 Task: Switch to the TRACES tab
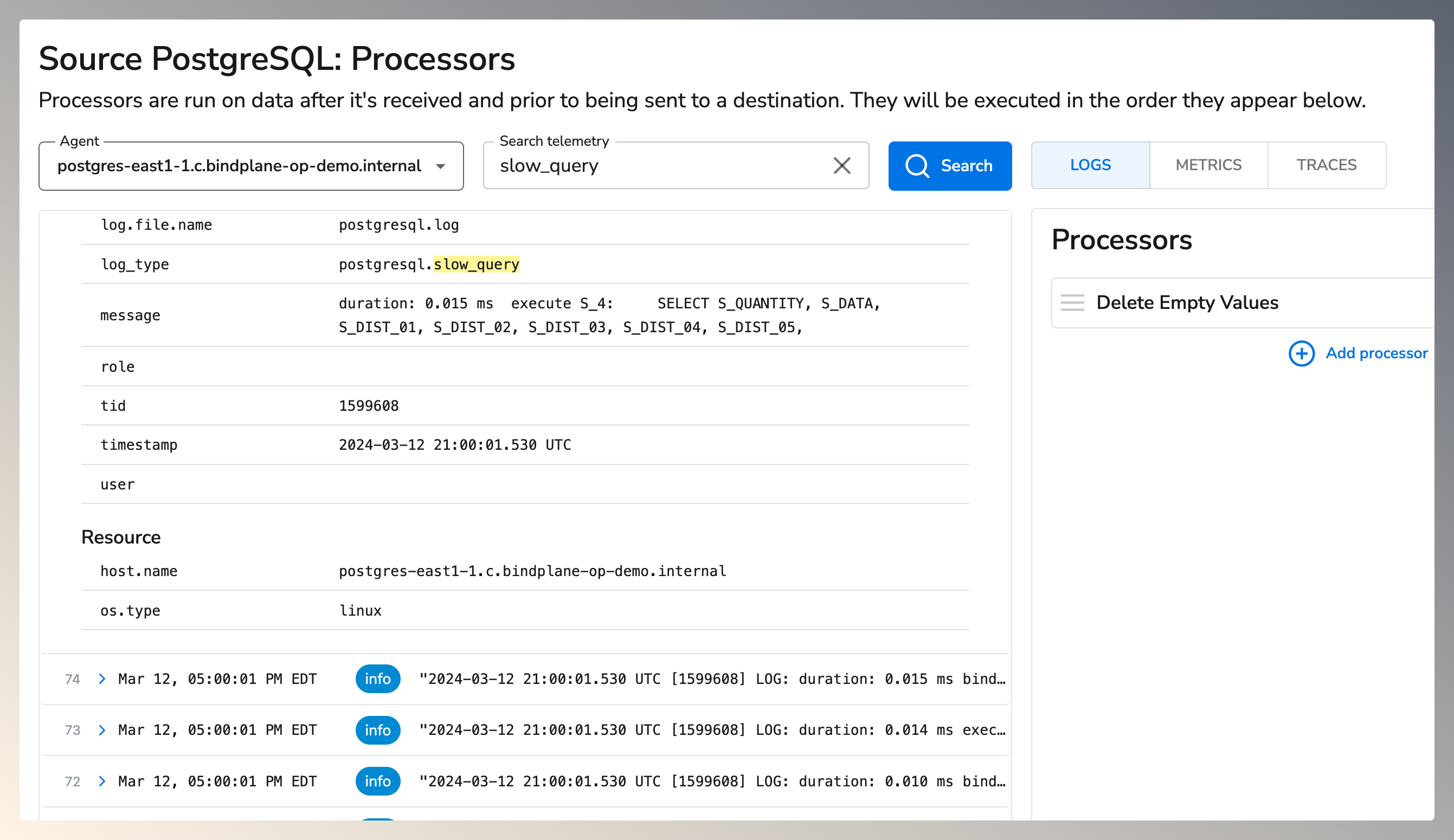point(1326,165)
